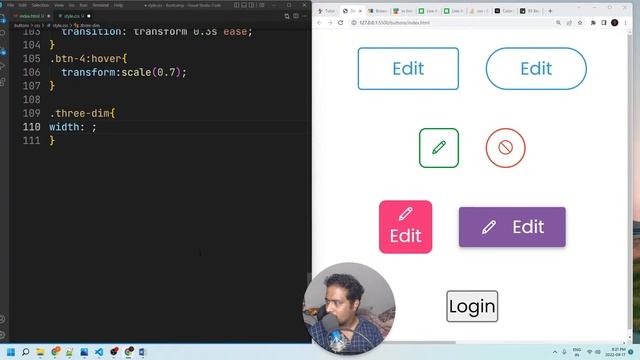Click the Login button on the webpage
Image resolution: width=640 pixels, height=360 pixels.
tap(472, 306)
